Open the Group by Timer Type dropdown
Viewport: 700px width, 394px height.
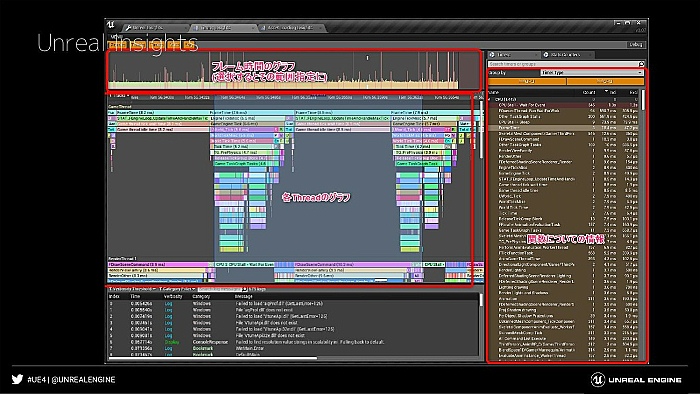click(x=592, y=72)
